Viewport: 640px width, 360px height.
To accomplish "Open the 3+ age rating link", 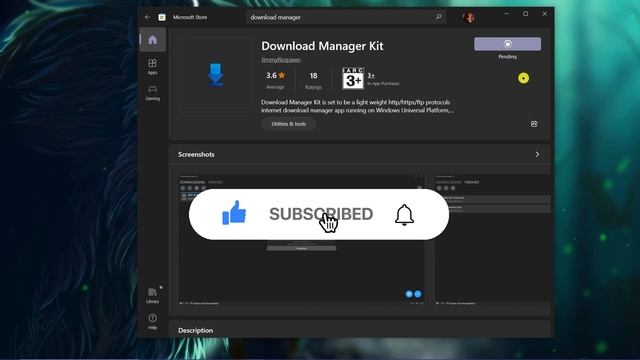I will (371, 76).
